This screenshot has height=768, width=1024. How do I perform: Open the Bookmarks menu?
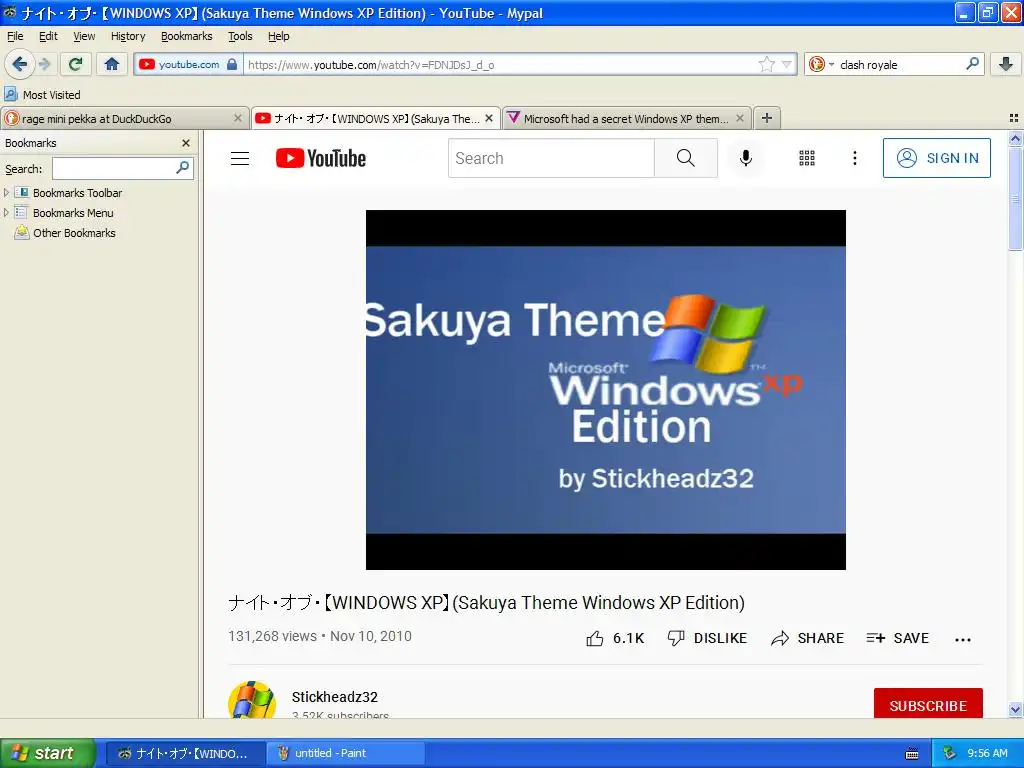coord(186,36)
